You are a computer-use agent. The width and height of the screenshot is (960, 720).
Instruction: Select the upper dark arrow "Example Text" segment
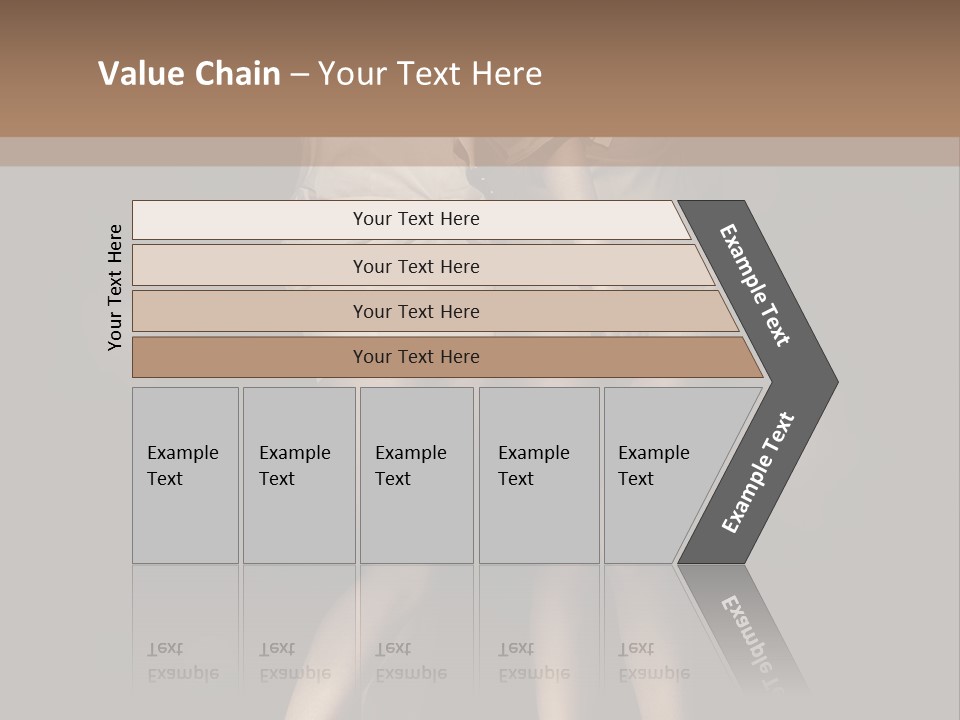(756, 285)
